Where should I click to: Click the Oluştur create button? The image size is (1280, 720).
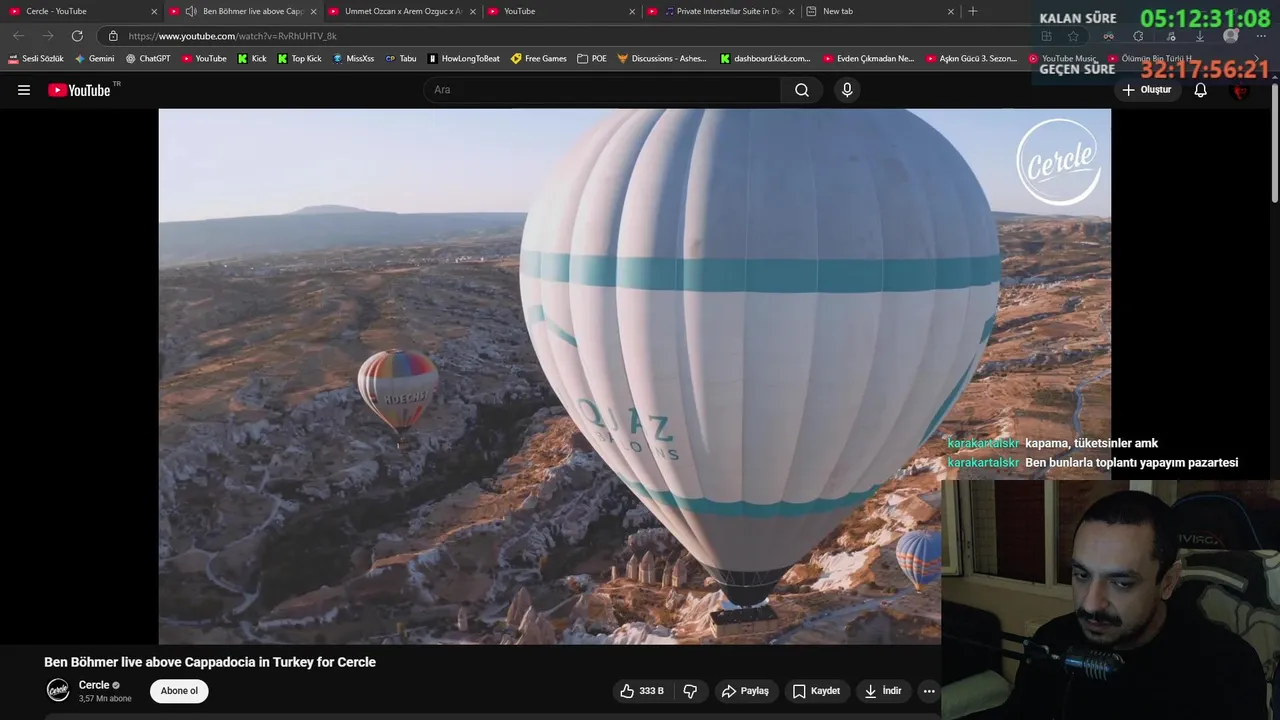pyautogui.click(x=1146, y=90)
